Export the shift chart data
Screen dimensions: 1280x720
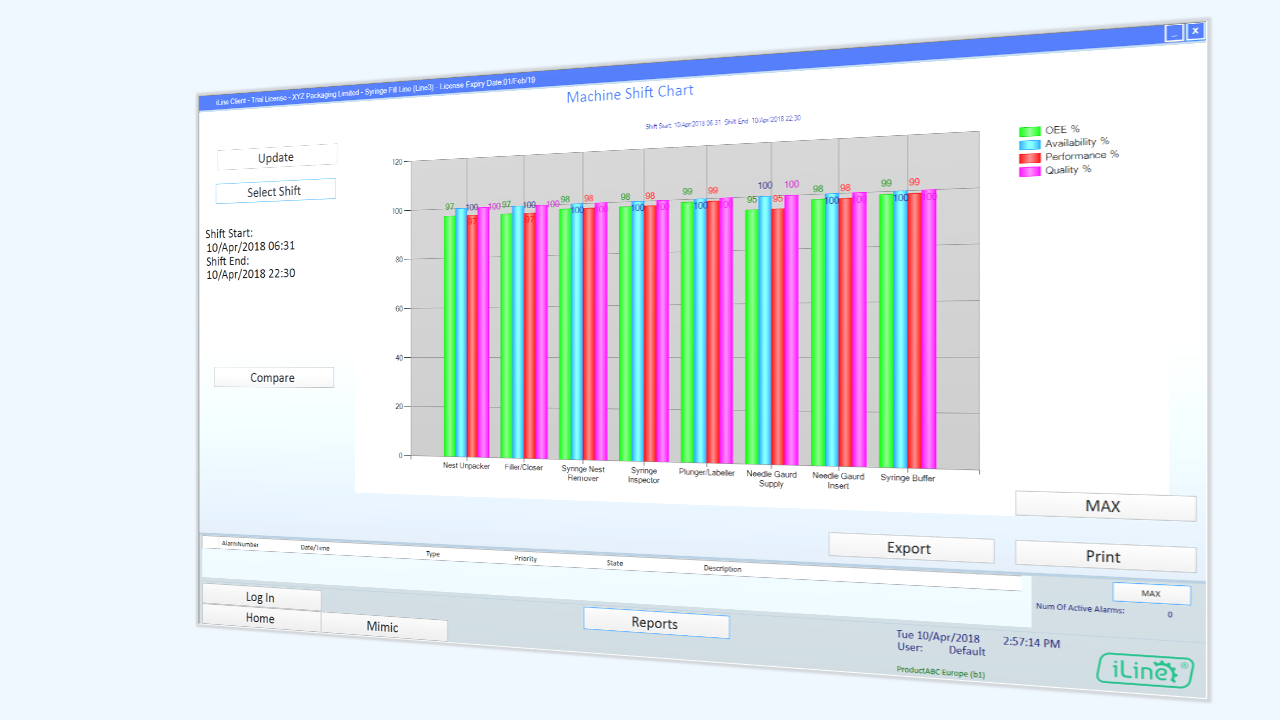911,549
